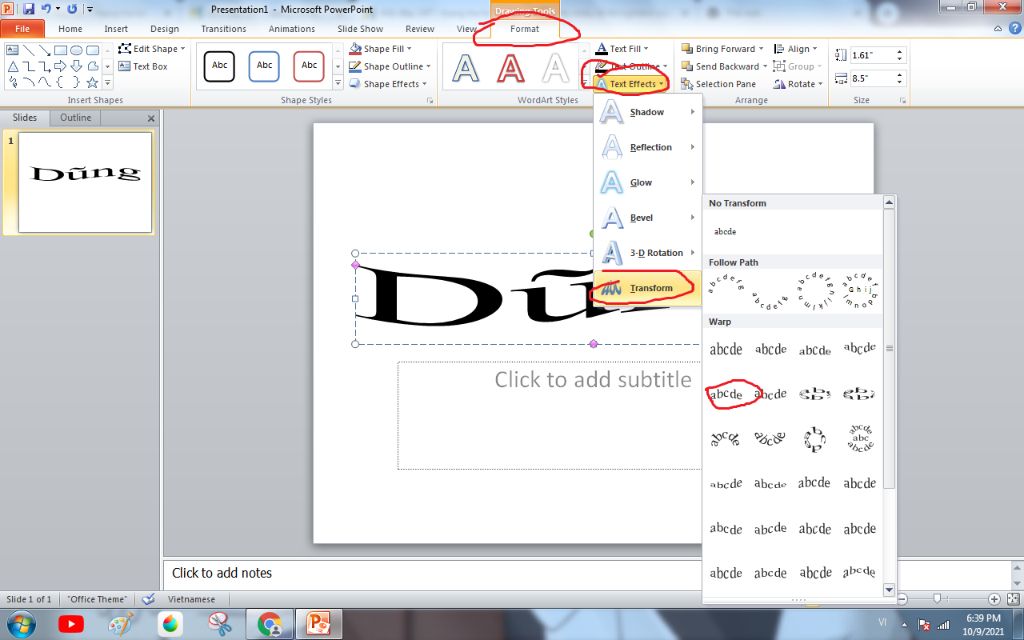Open the Shape Effects dropdown
The width and height of the screenshot is (1024, 640).
(x=388, y=84)
